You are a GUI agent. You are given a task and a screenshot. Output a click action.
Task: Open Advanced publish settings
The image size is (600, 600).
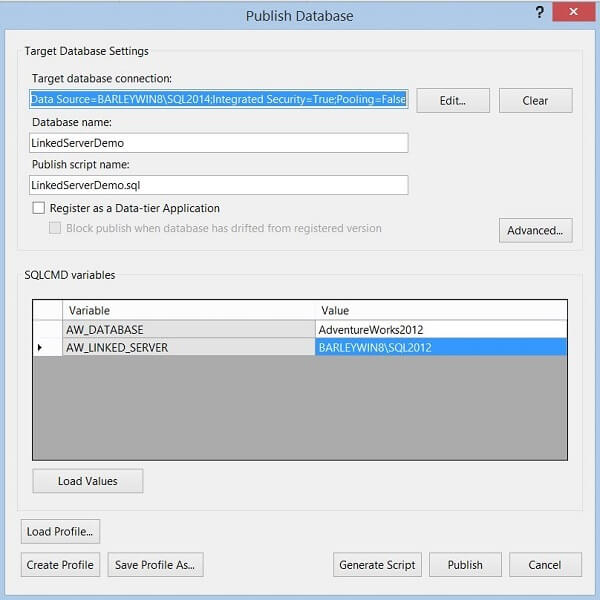pos(535,230)
